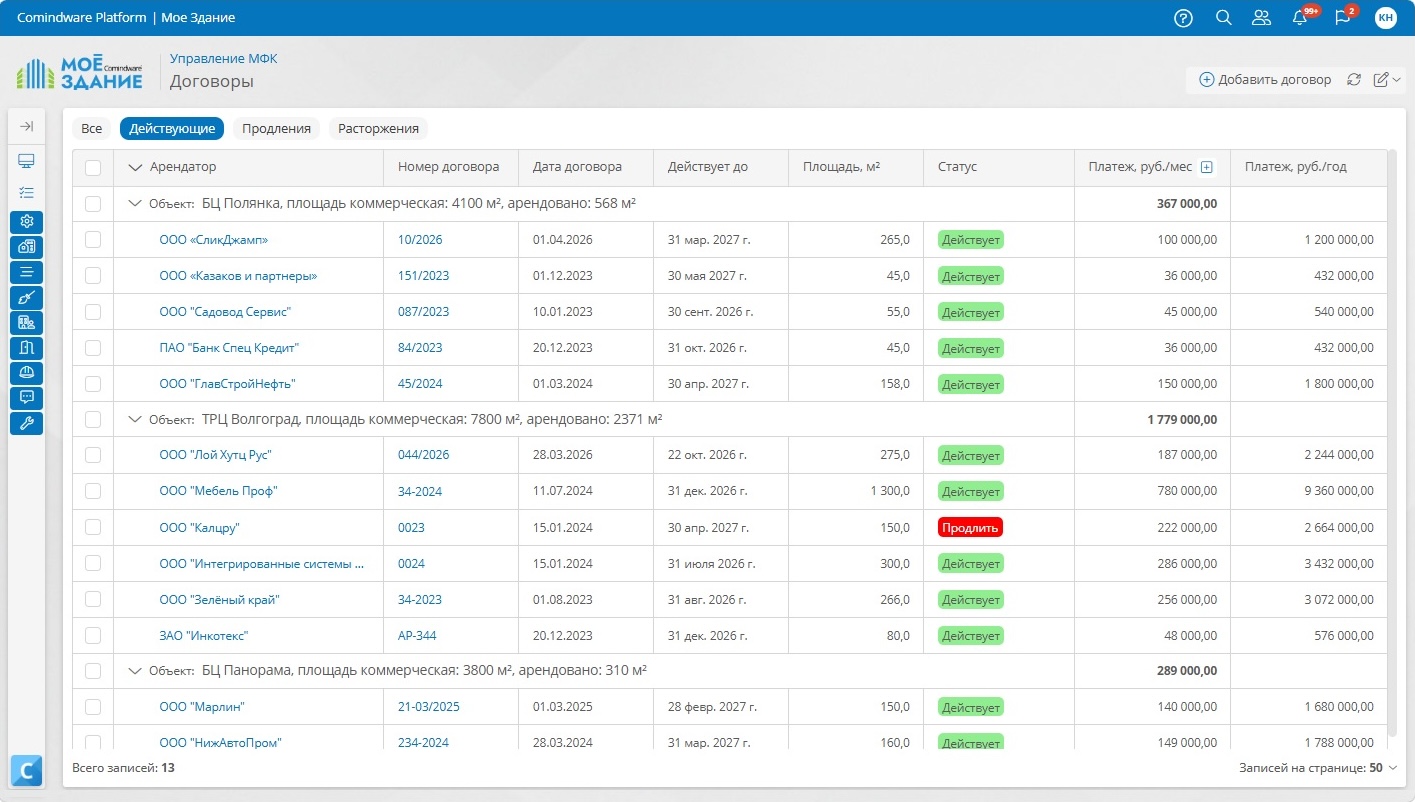Click the plus icon in Платеж, руб./мес header

[x=1206, y=167]
